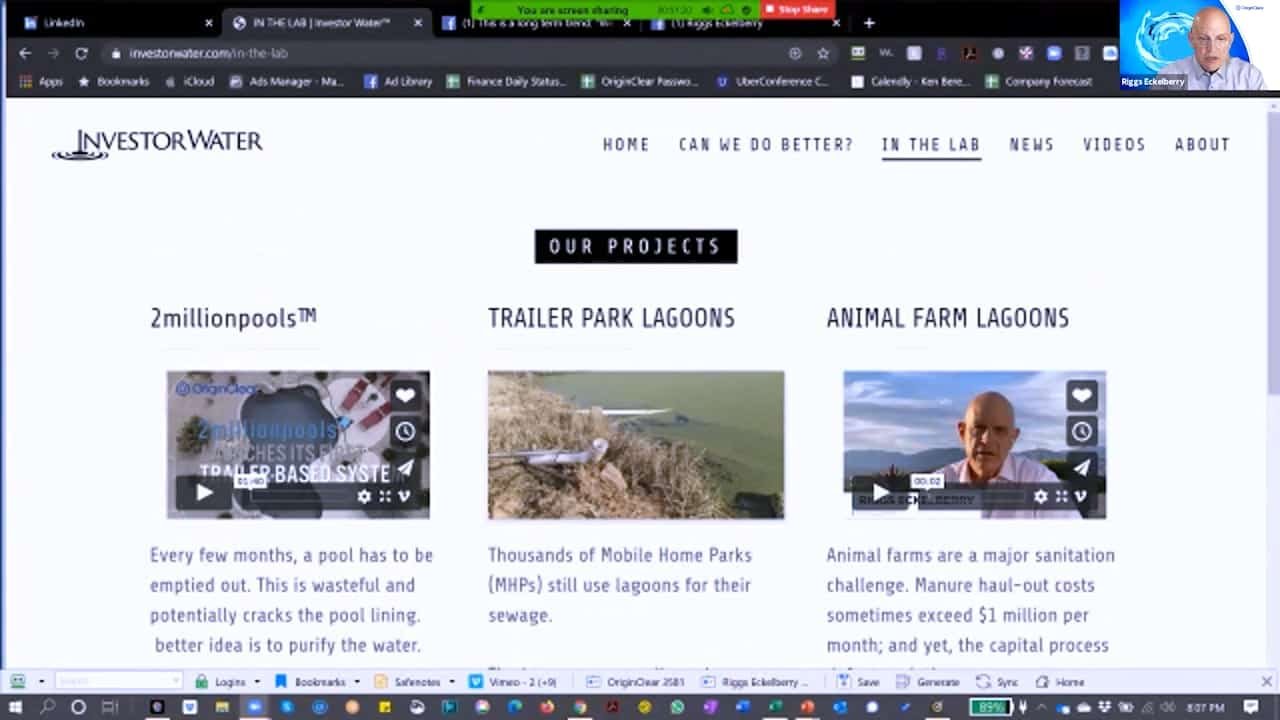Close the IN THE LAB tab
Viewport: 1280px width, 720px height.
point(418,23)
